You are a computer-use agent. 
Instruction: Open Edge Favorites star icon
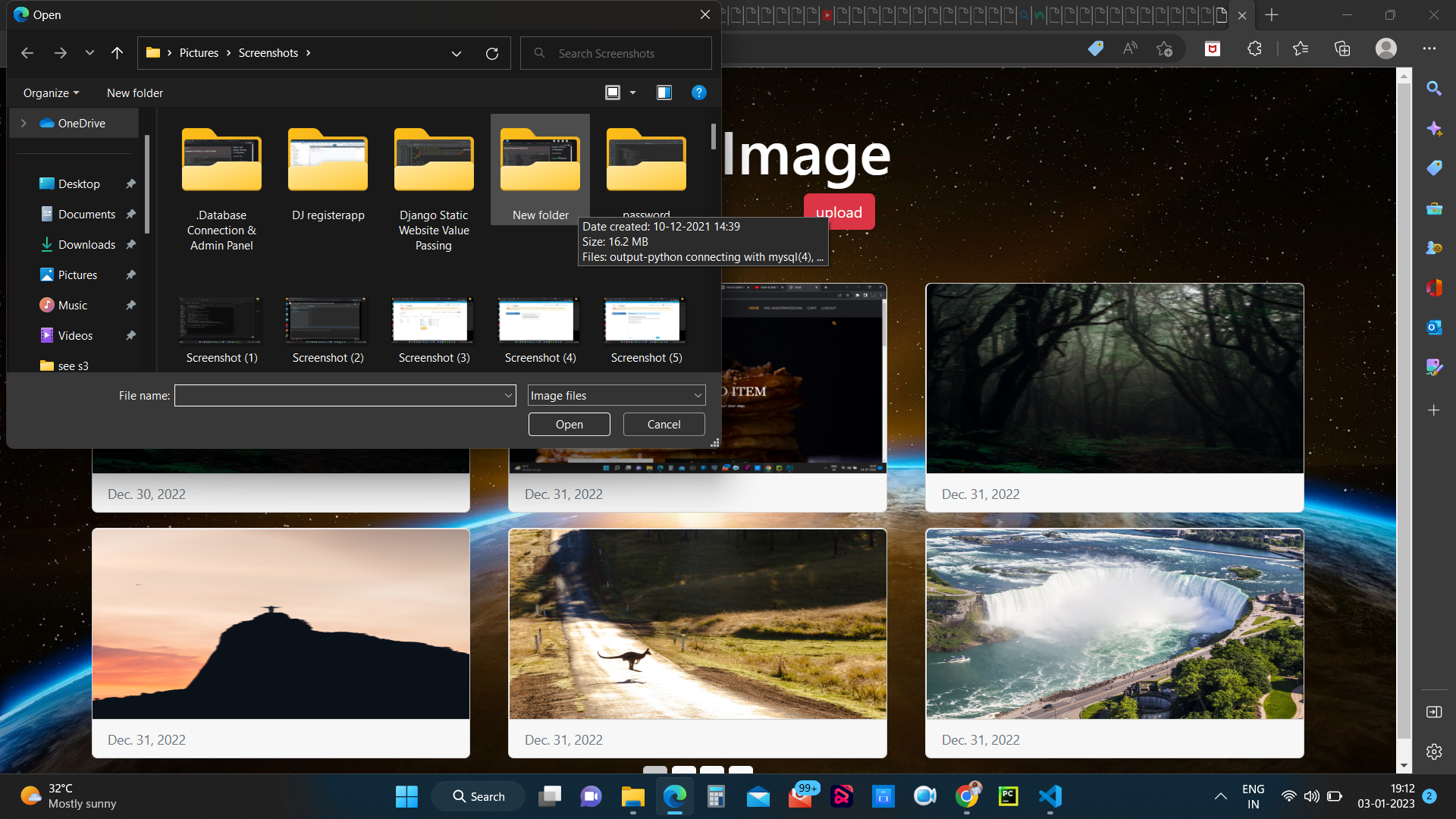point(1301,49)
